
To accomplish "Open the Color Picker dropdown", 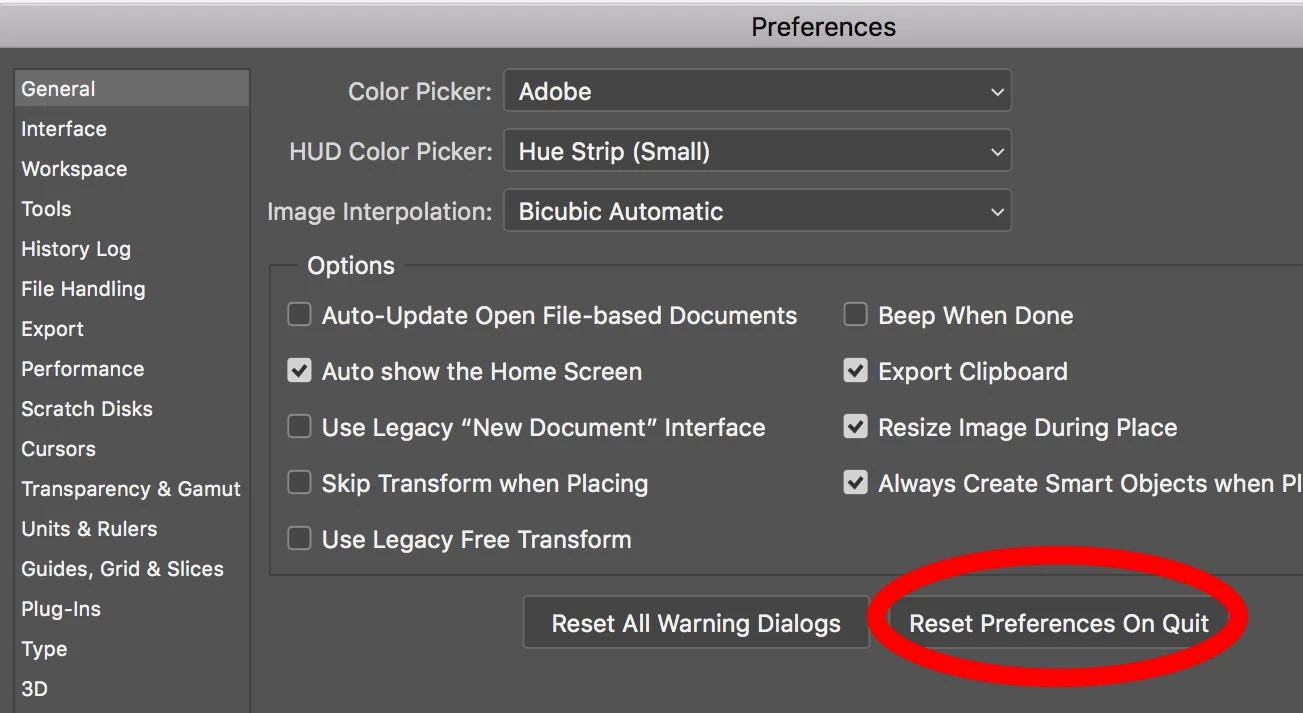I will (x=757, y=91).
